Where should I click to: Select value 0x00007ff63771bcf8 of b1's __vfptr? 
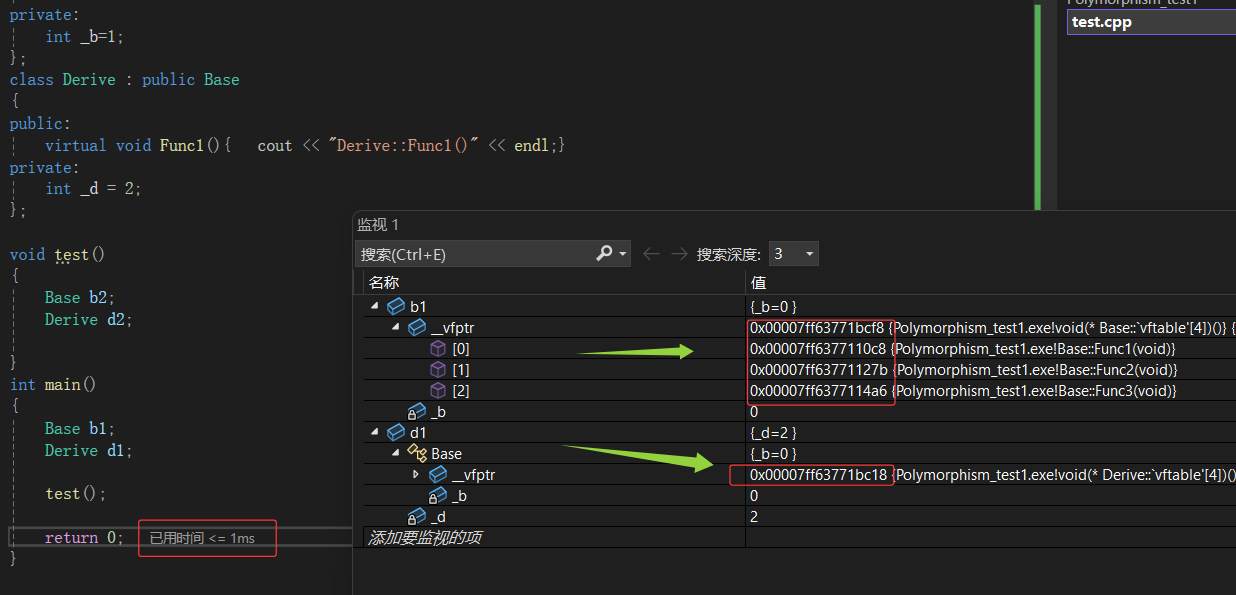pyautogui.click(x=817, y=327)
